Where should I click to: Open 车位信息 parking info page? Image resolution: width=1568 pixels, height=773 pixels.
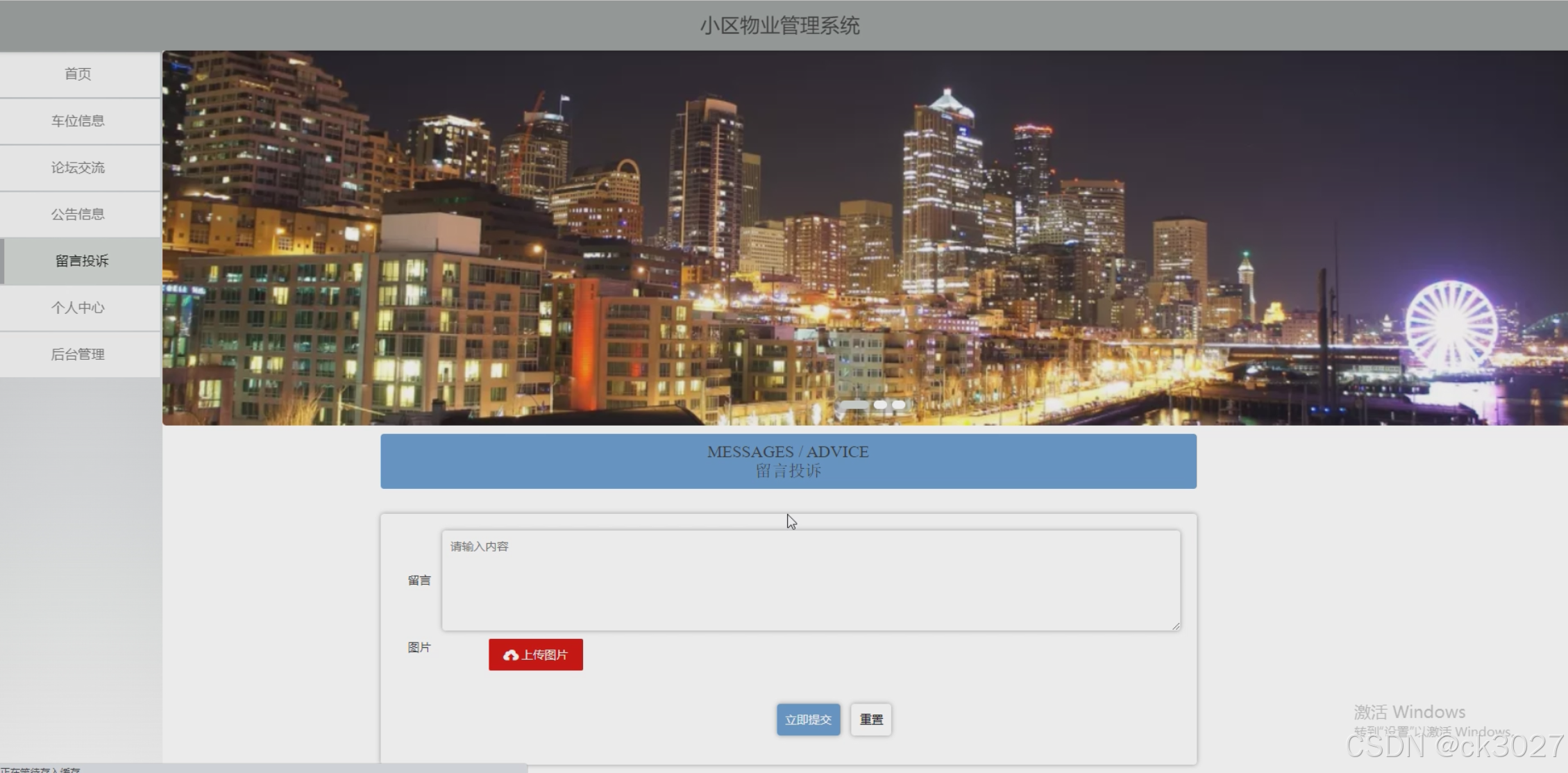tap(78, 121)
